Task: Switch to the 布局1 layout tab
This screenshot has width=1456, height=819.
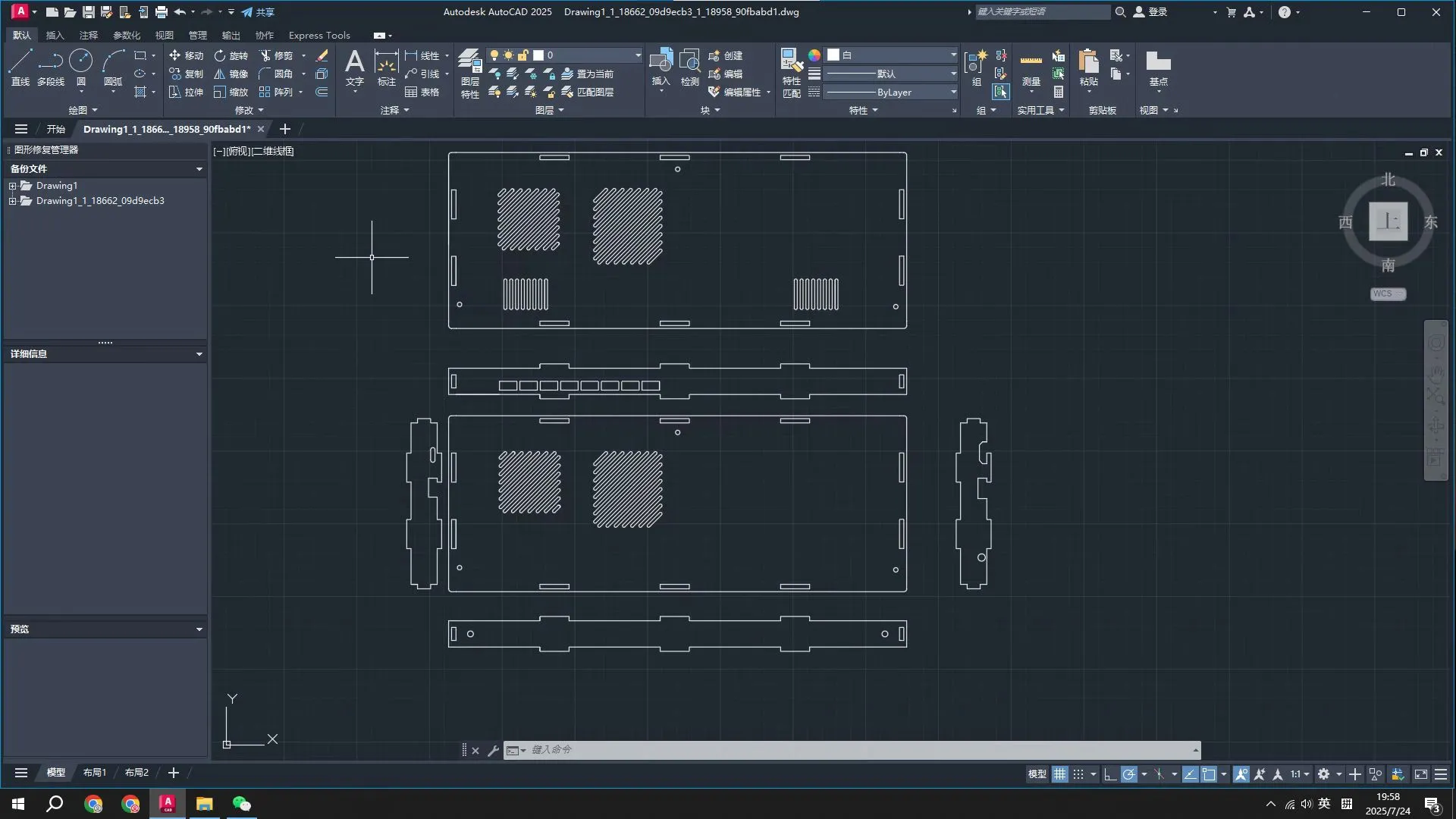Action: (95, 772)
